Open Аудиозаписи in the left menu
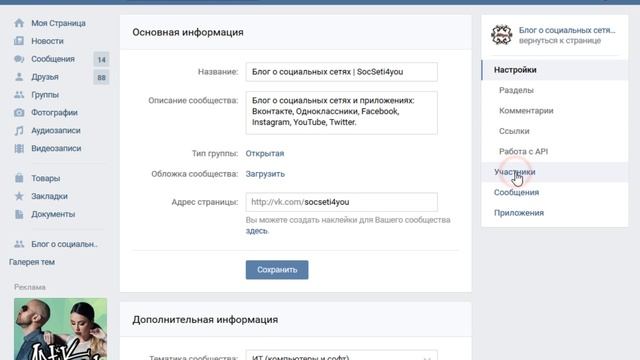The height and width of the screenshot is (360, 640). pyautogui.click(x=56, y=131)
